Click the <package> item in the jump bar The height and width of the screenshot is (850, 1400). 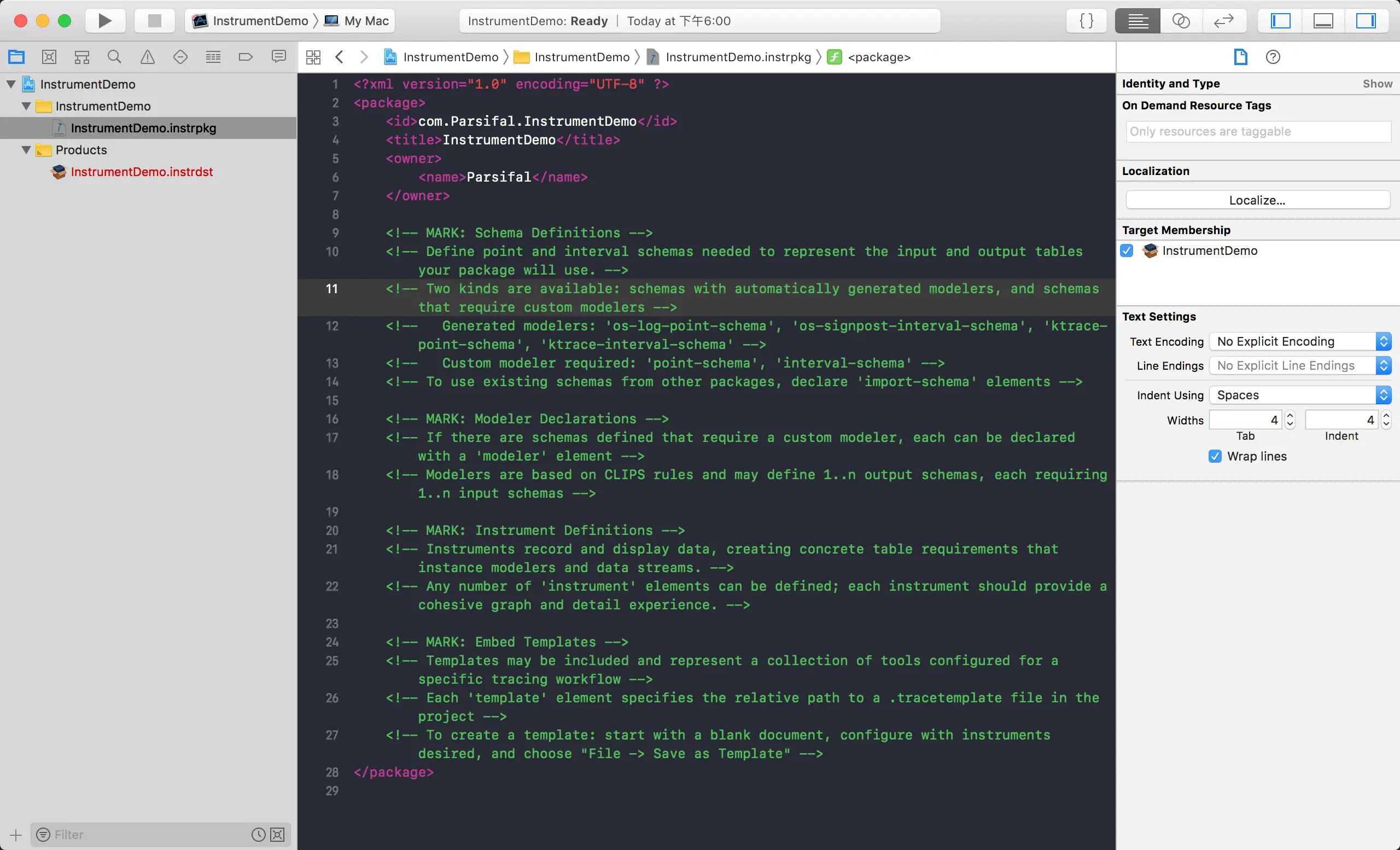878,57
